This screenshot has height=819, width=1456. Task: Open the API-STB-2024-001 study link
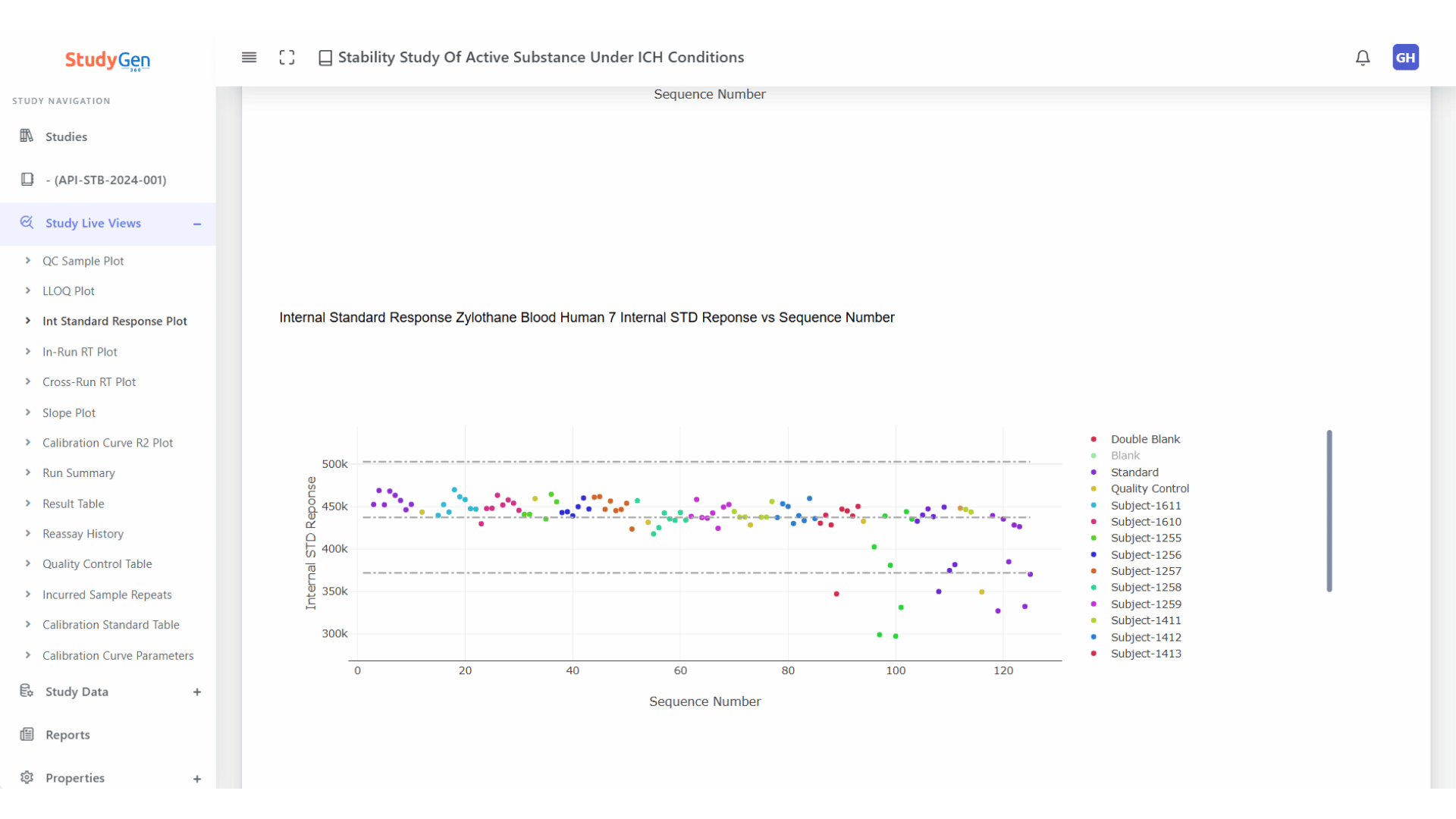[106, 180]
